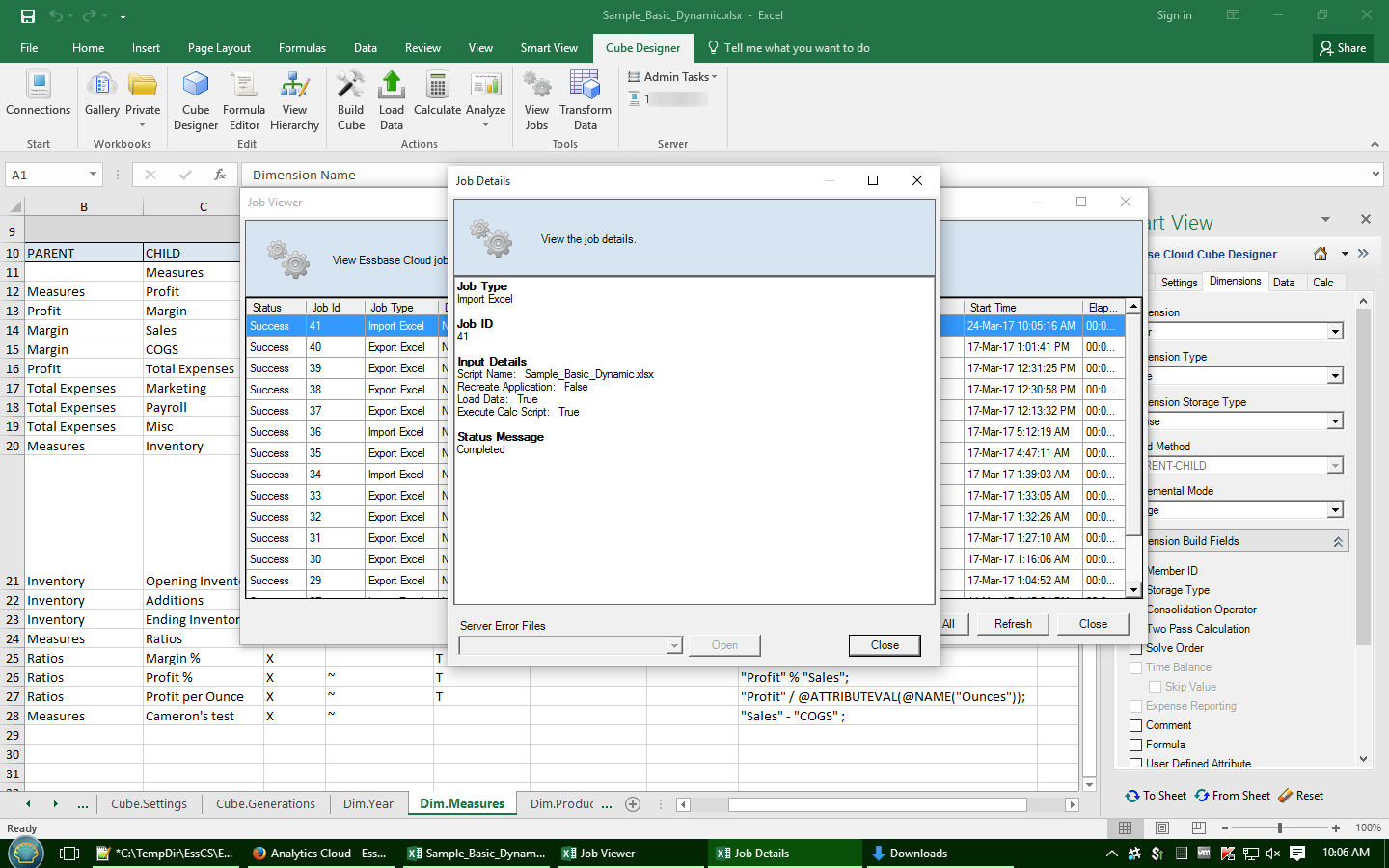Open the Cube Designer ribbon icon
The image size is (1389, 868).
pos(196,101)
